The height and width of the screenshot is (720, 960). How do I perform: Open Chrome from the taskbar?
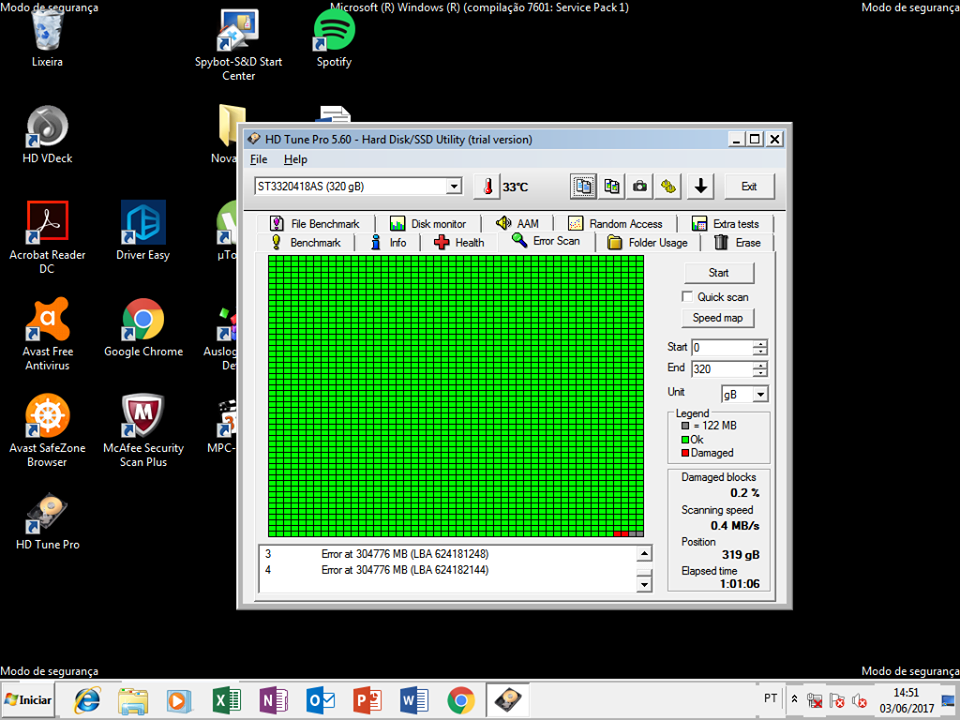(x=461, y=700)
